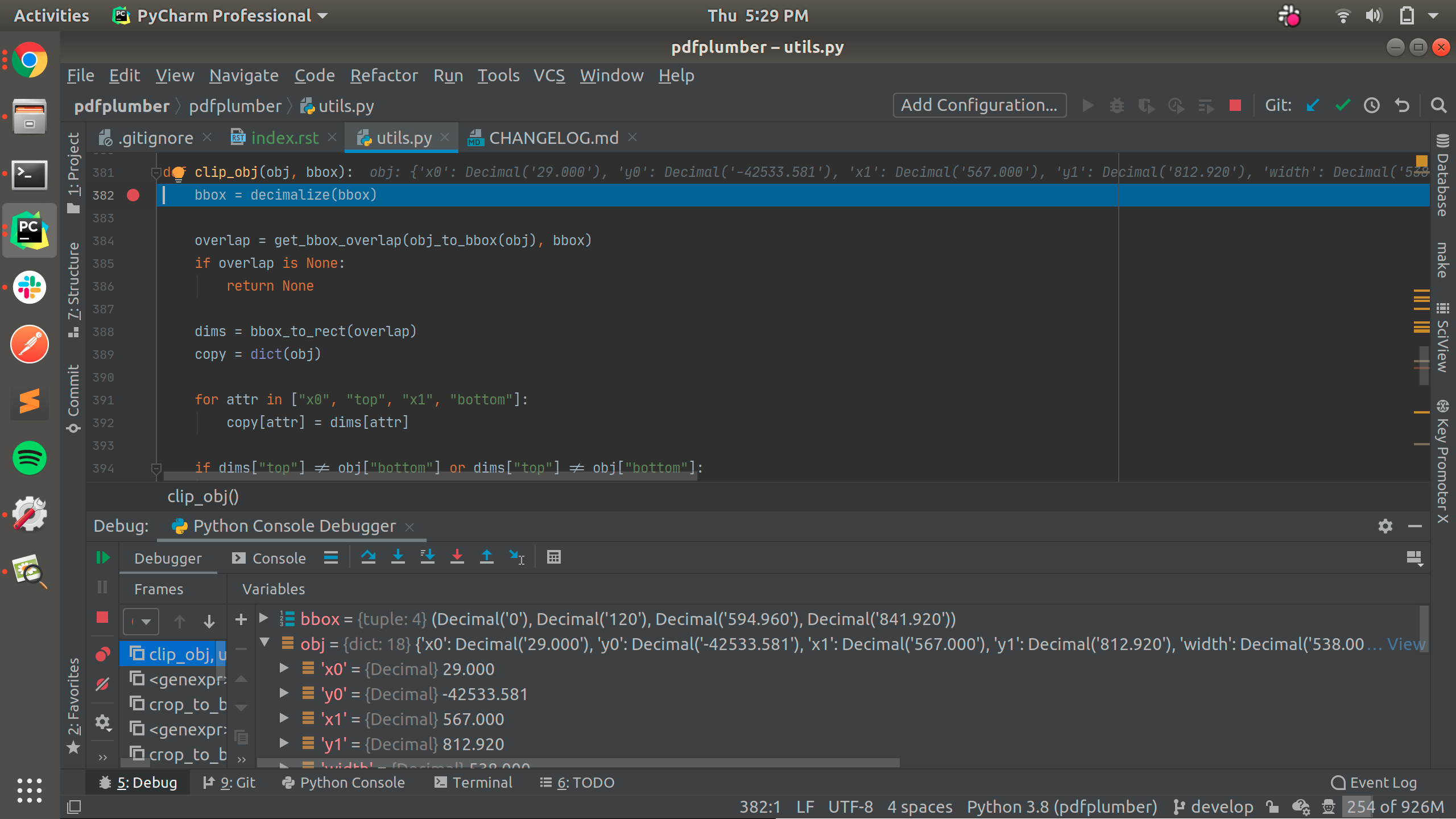1456x819 pixels.
Task: Expand the 'x0' Decimal entry
Action: [x=284, y=668]
